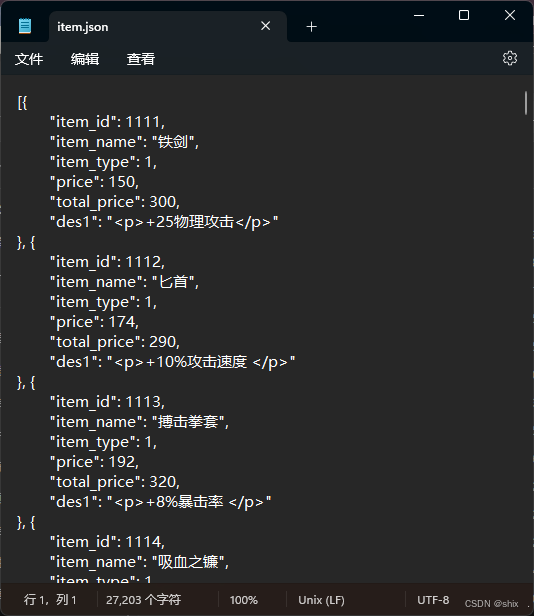Open the 编辑 menu

[x=85, y=59]
